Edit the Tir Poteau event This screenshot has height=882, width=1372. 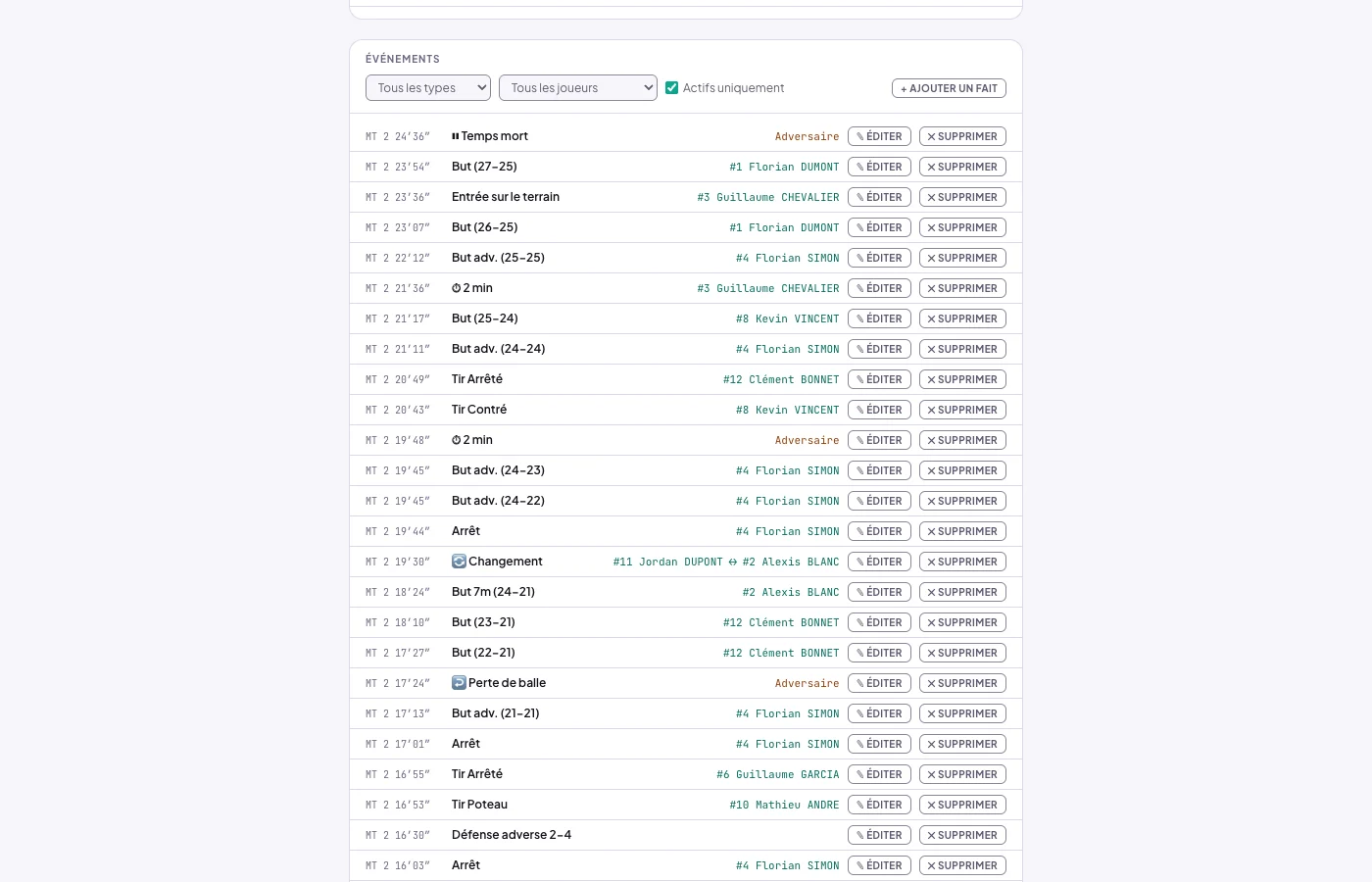(x=880, y=805)
